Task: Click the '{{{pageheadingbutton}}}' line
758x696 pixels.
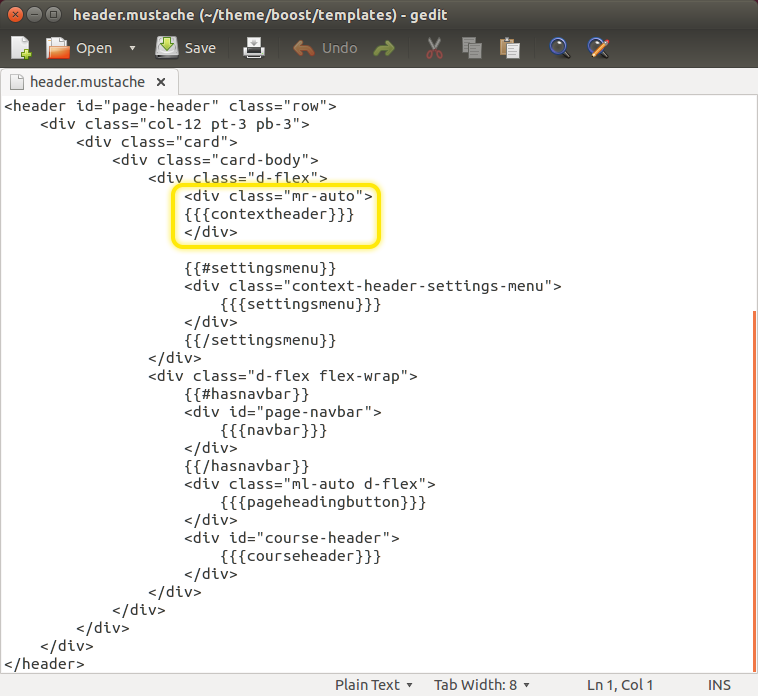Action: [x=323, y=502]
